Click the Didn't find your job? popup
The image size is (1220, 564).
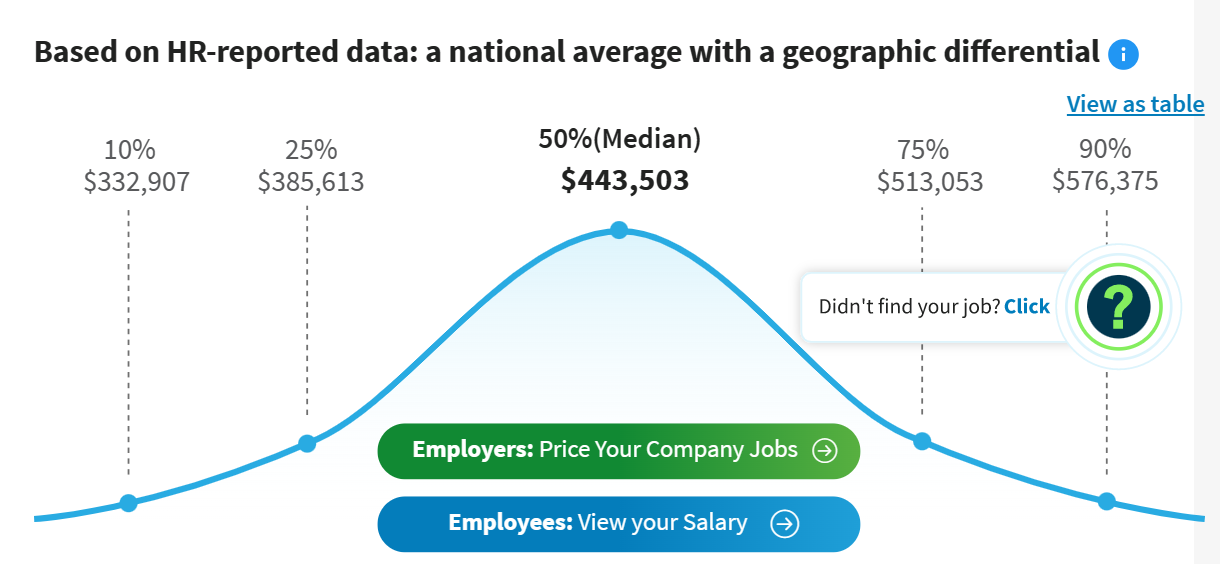(x=935, y=306)
